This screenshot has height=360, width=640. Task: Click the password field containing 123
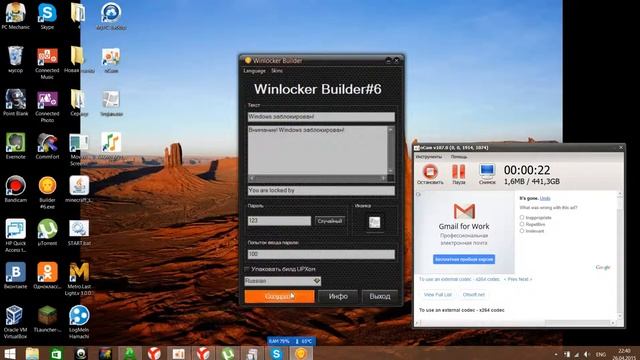(x=279, y=221)
